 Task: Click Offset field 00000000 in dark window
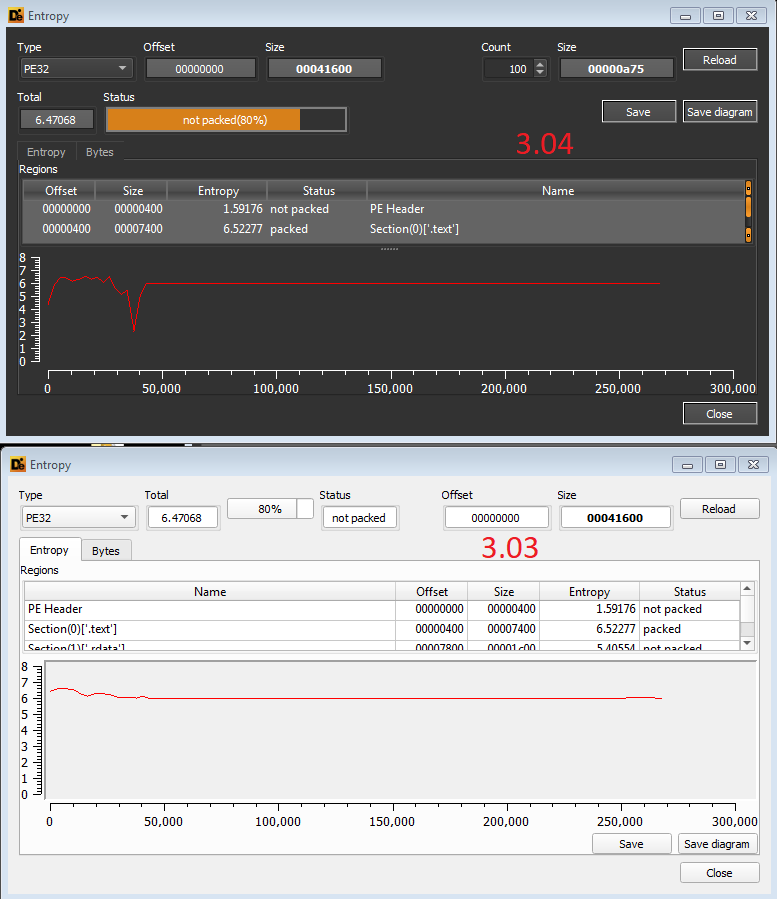click(x=200, y=69)
